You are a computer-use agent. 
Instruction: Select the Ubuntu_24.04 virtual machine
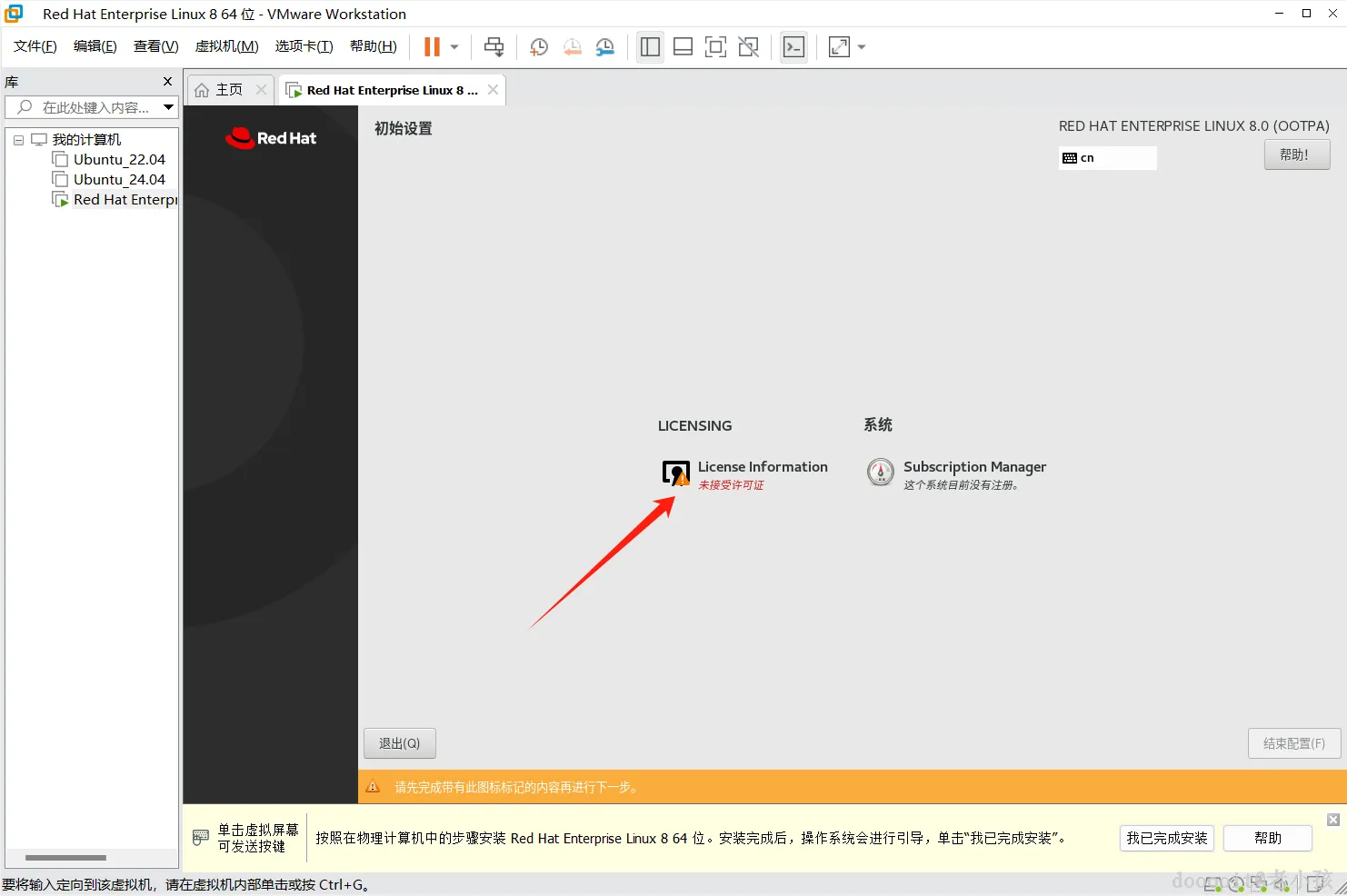(119, 179)
